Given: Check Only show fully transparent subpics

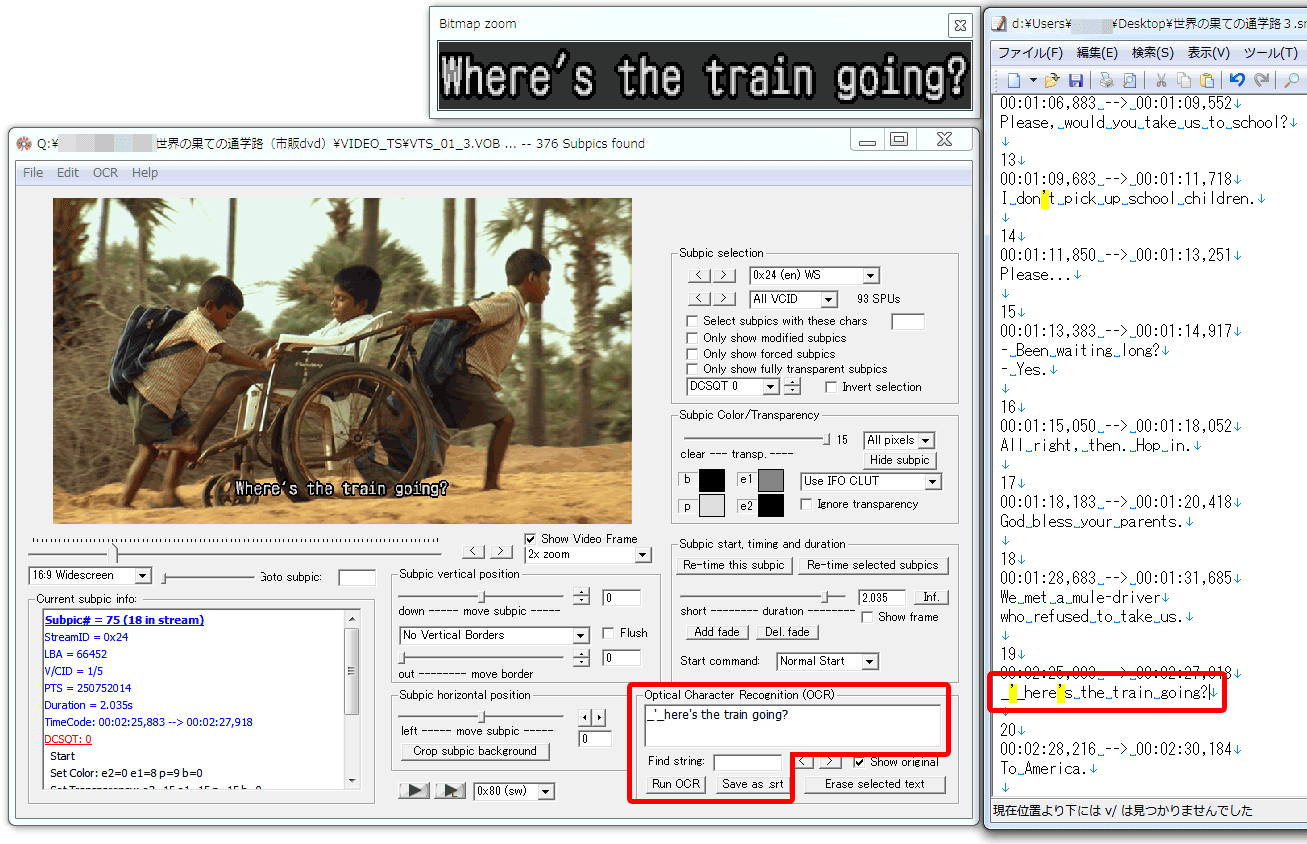Looking at the screenshot, I should click(692, 369).
